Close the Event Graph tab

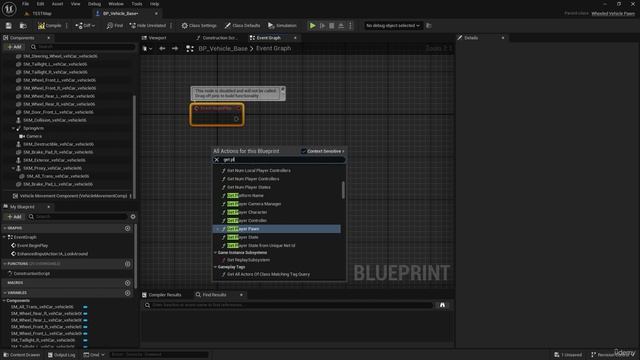coord(295,38)
